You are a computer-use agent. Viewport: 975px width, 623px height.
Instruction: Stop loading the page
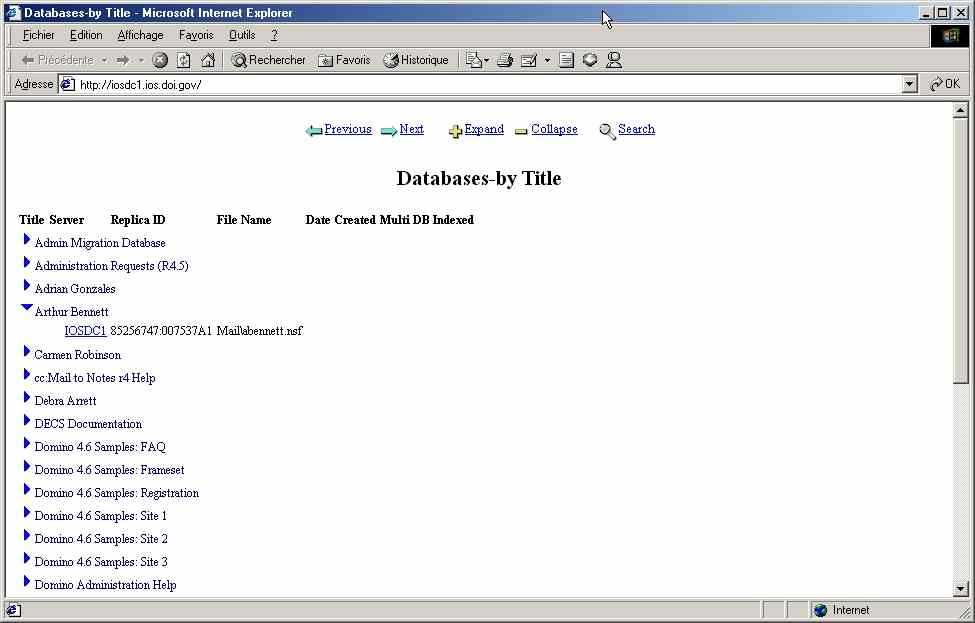[x=160, y=60]
